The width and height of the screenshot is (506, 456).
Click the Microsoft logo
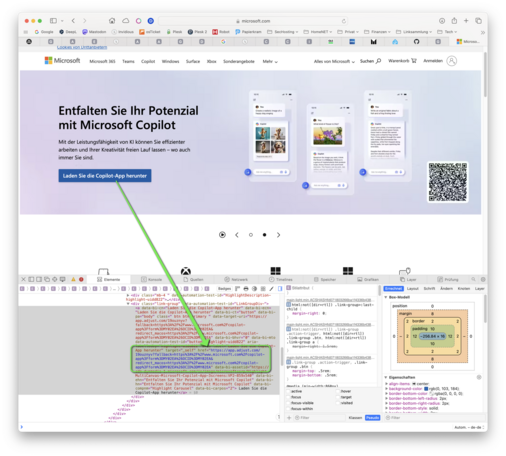62,61
